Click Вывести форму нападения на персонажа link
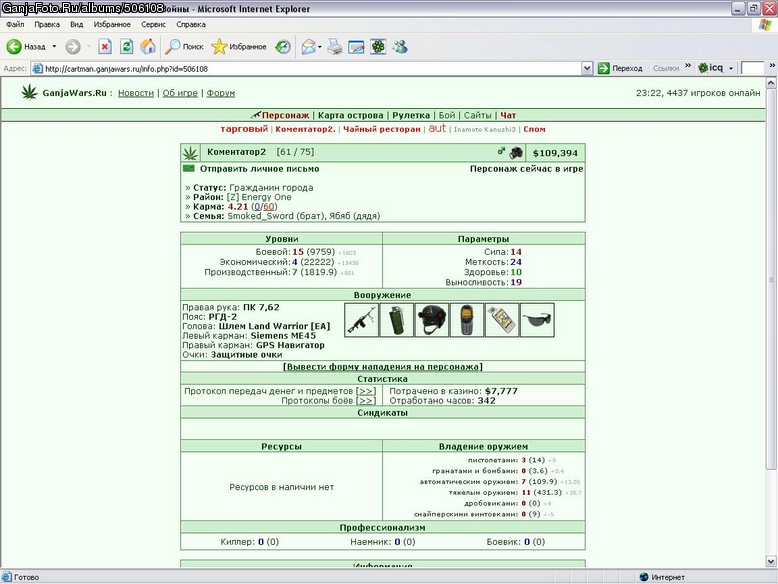Viewport: 778px width, 584px height. (383, 367)
